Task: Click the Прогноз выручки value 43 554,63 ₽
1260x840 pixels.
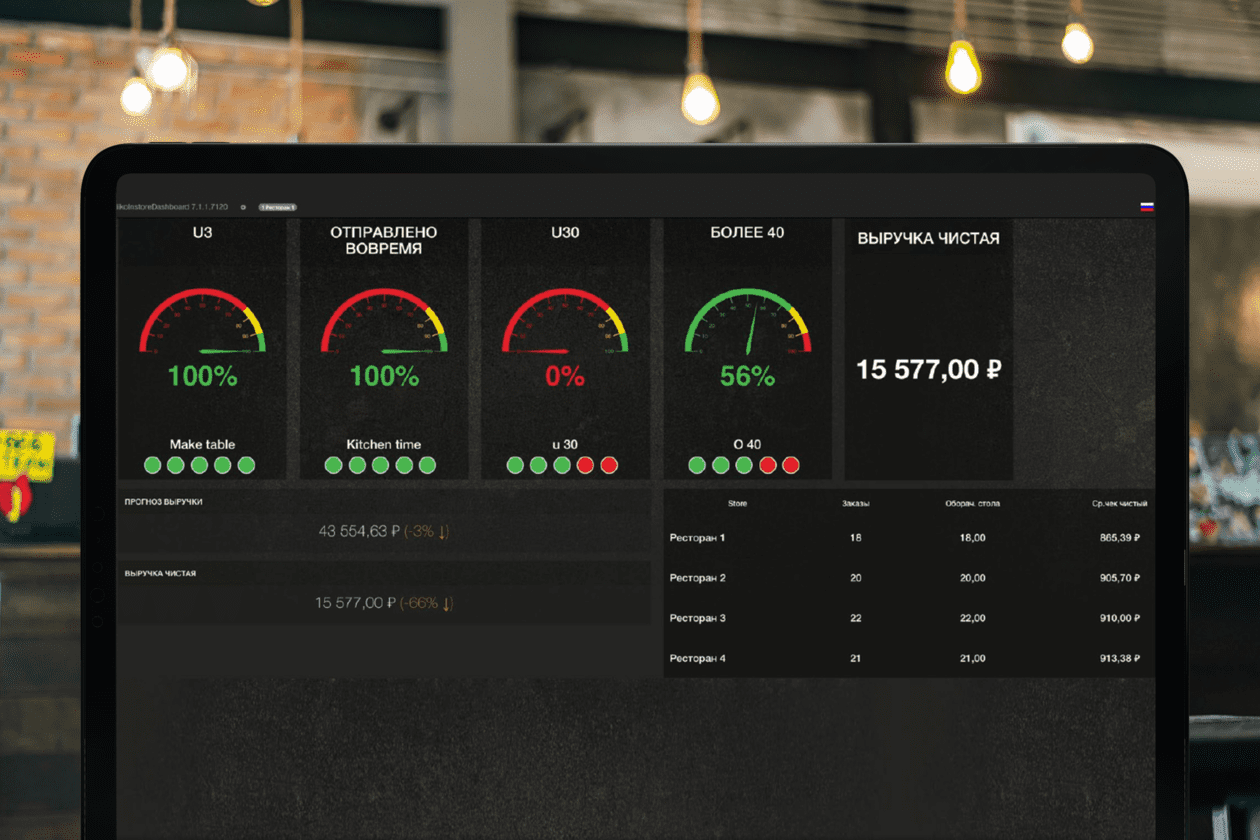Action: 358,531
